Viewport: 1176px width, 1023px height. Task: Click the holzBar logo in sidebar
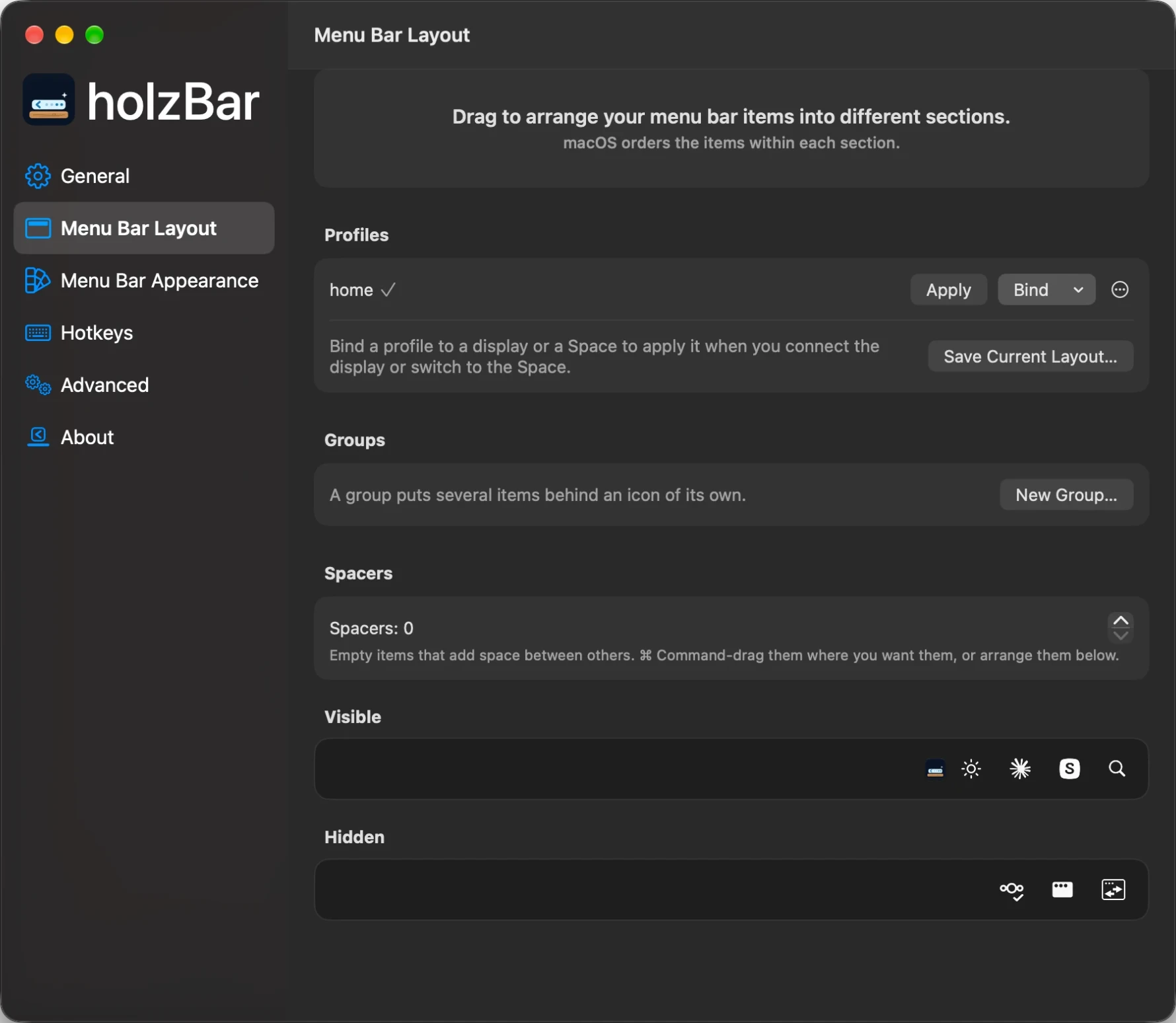point(48,100)
